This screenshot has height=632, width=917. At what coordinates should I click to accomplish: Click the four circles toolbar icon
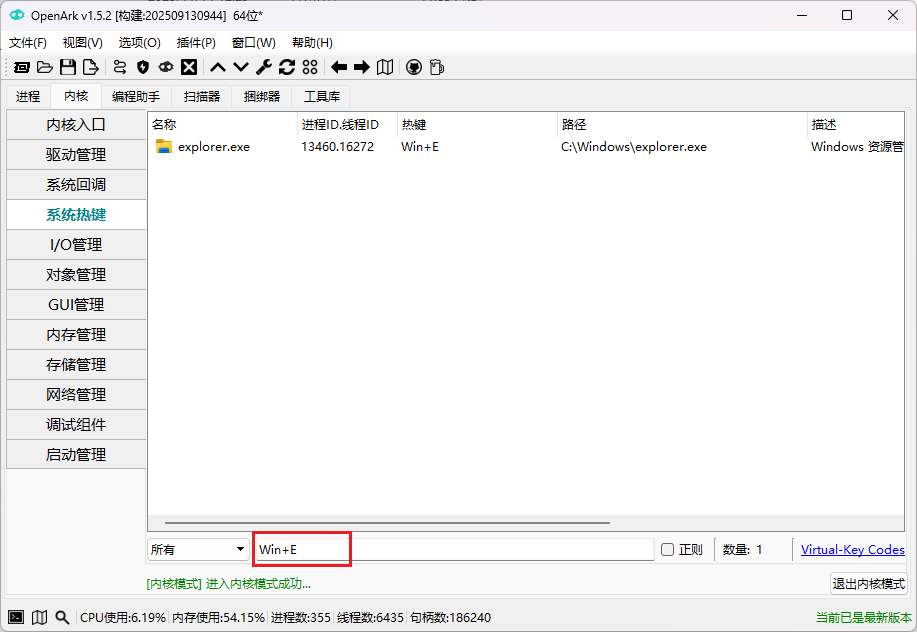pos(310,67)
